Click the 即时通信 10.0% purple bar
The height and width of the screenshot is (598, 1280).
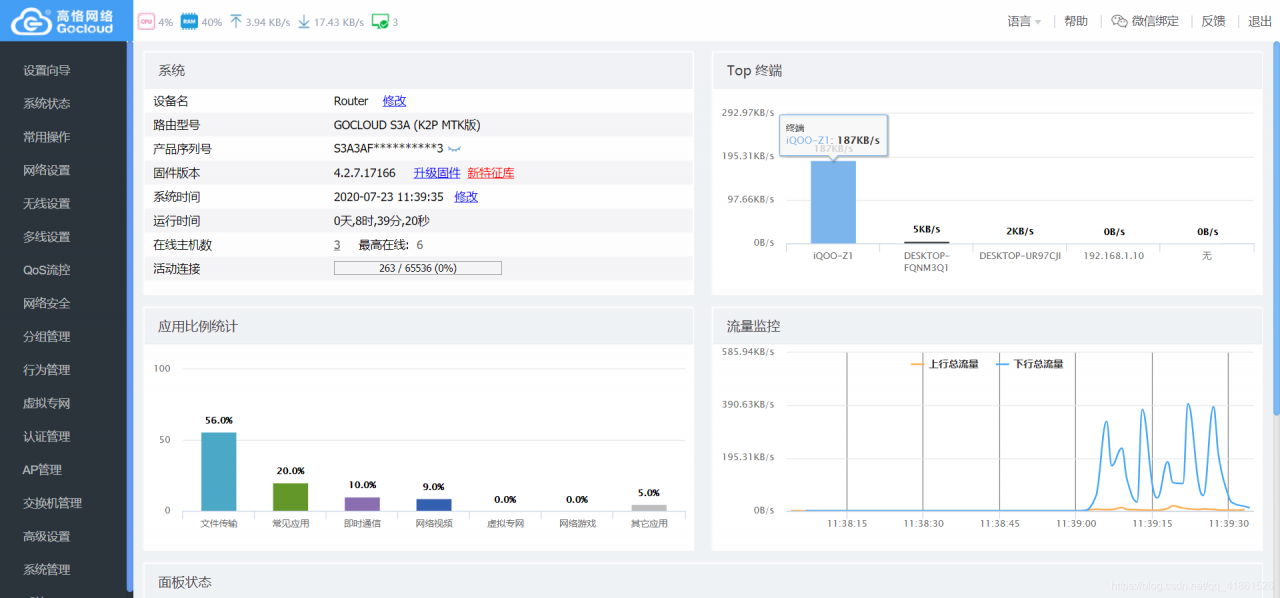pos(362,504)
